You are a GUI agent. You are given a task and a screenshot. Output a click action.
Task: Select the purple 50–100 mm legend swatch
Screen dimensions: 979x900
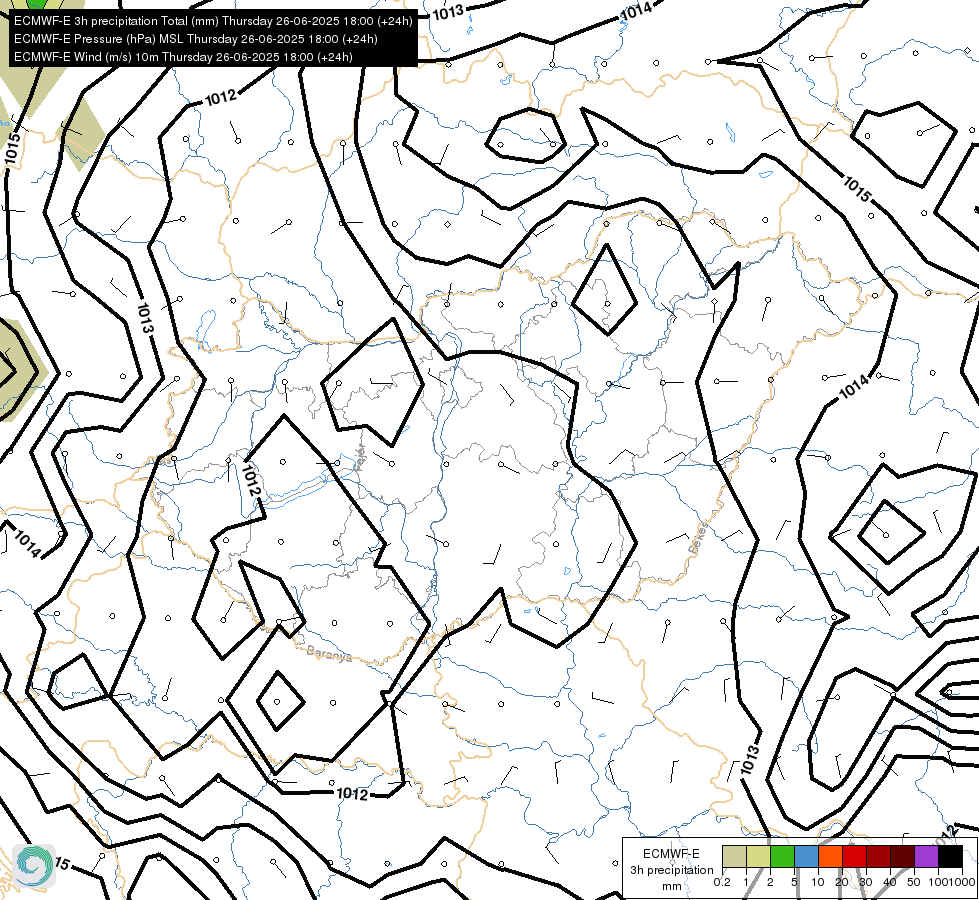tap(927, 856)
